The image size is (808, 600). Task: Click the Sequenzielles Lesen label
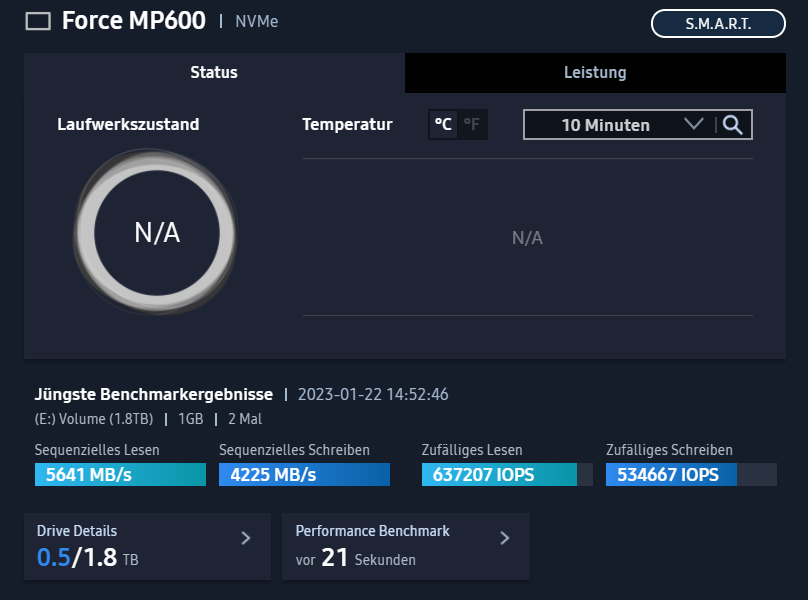point(97,450)
